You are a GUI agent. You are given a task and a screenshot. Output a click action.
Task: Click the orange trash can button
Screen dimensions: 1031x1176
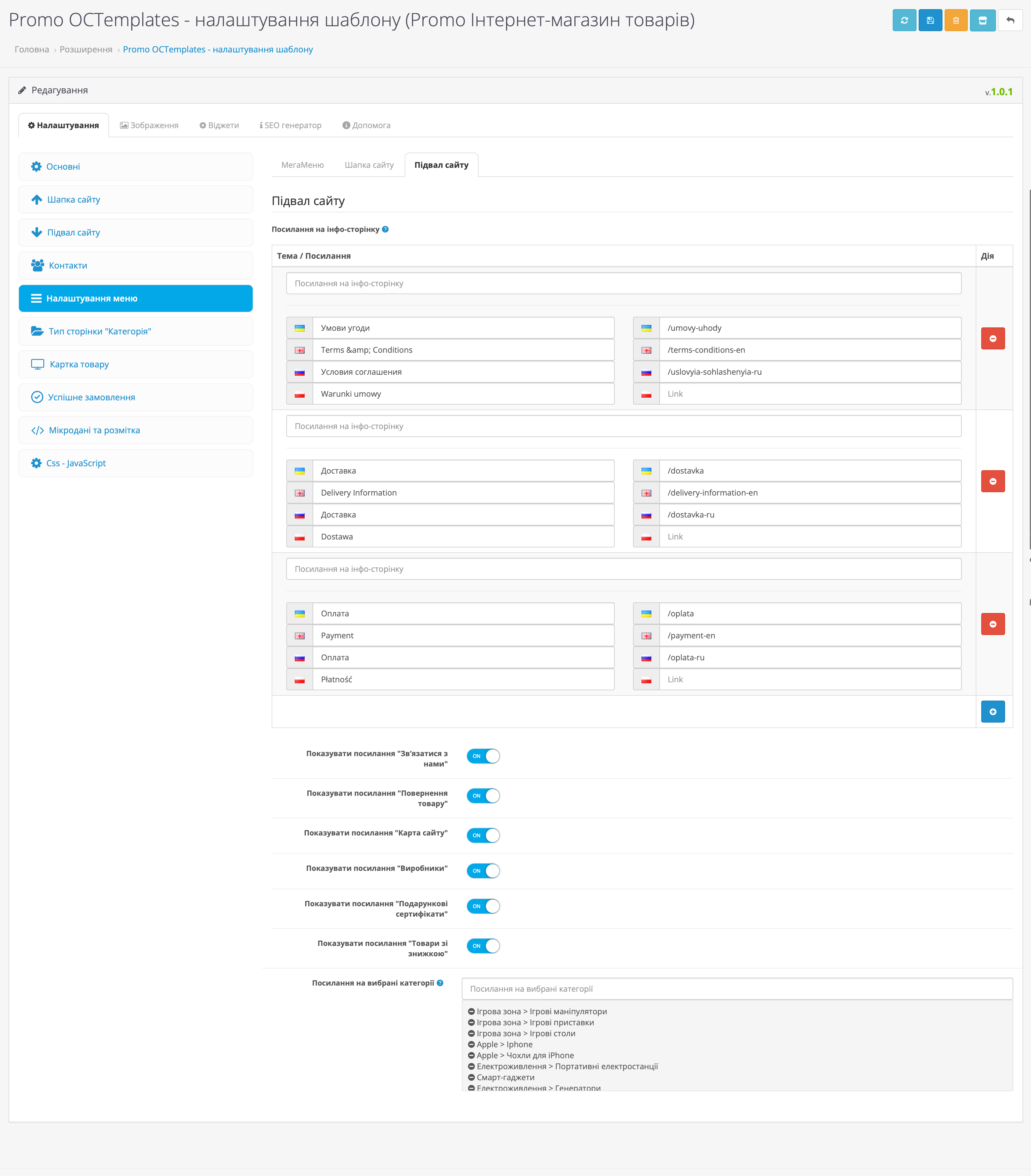[956, 21]
